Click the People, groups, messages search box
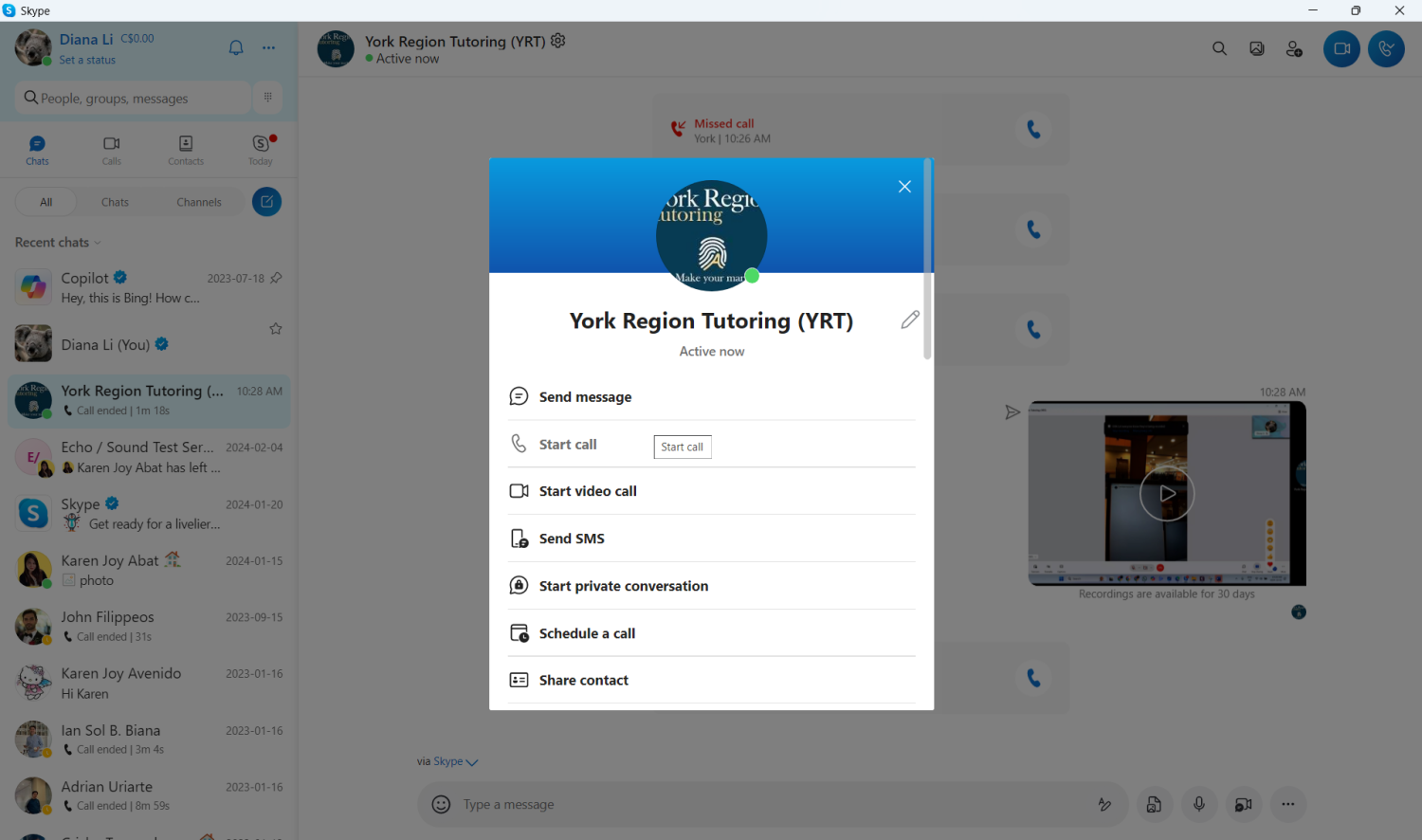Image resolution: width=1422 pixels, height=840 pixels. click(133, 98)
